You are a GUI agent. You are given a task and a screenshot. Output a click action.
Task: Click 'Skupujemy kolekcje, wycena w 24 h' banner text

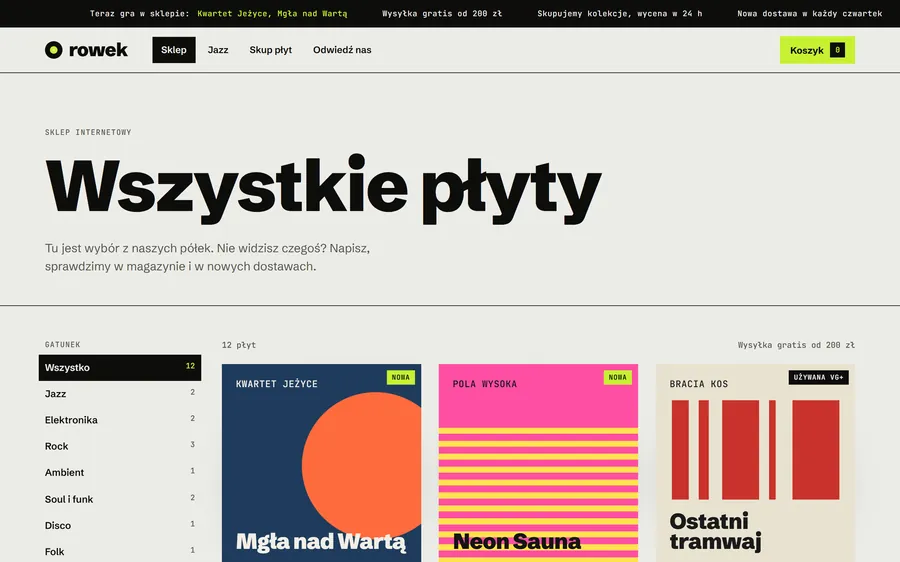pos(619,13)
